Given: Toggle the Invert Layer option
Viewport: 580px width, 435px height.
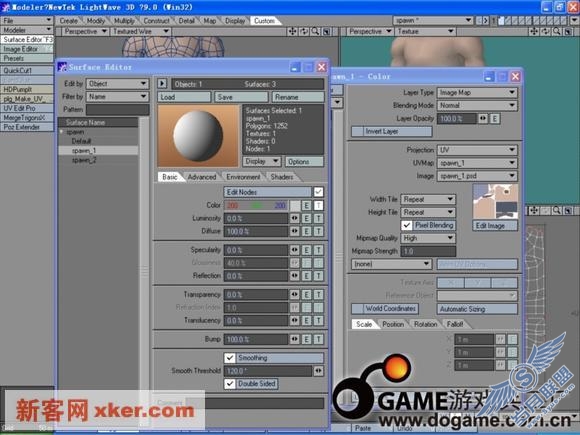Looking at the screenshot, I should (x=391, y=131).
